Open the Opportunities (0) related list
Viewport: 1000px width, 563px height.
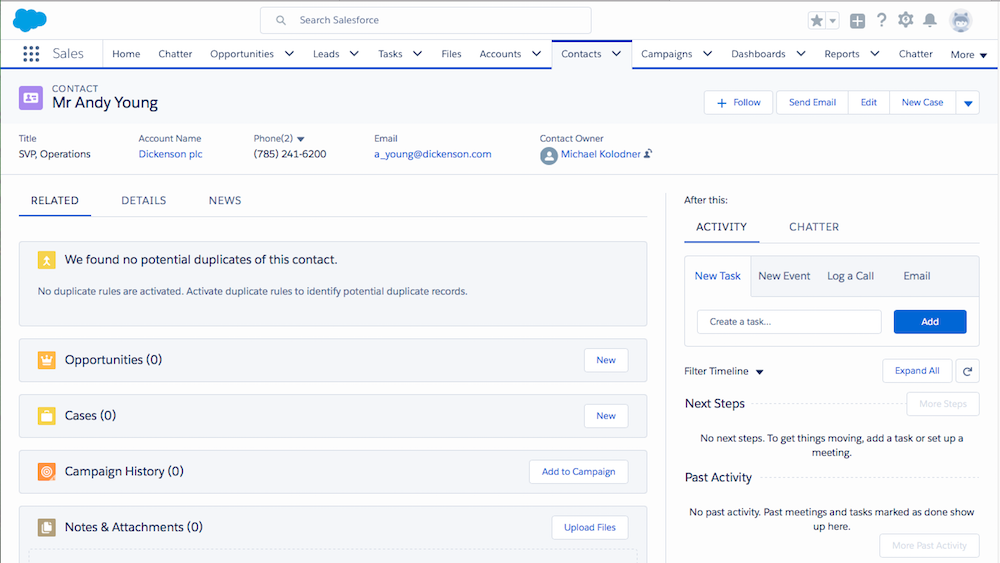click(x=113, y=360)
